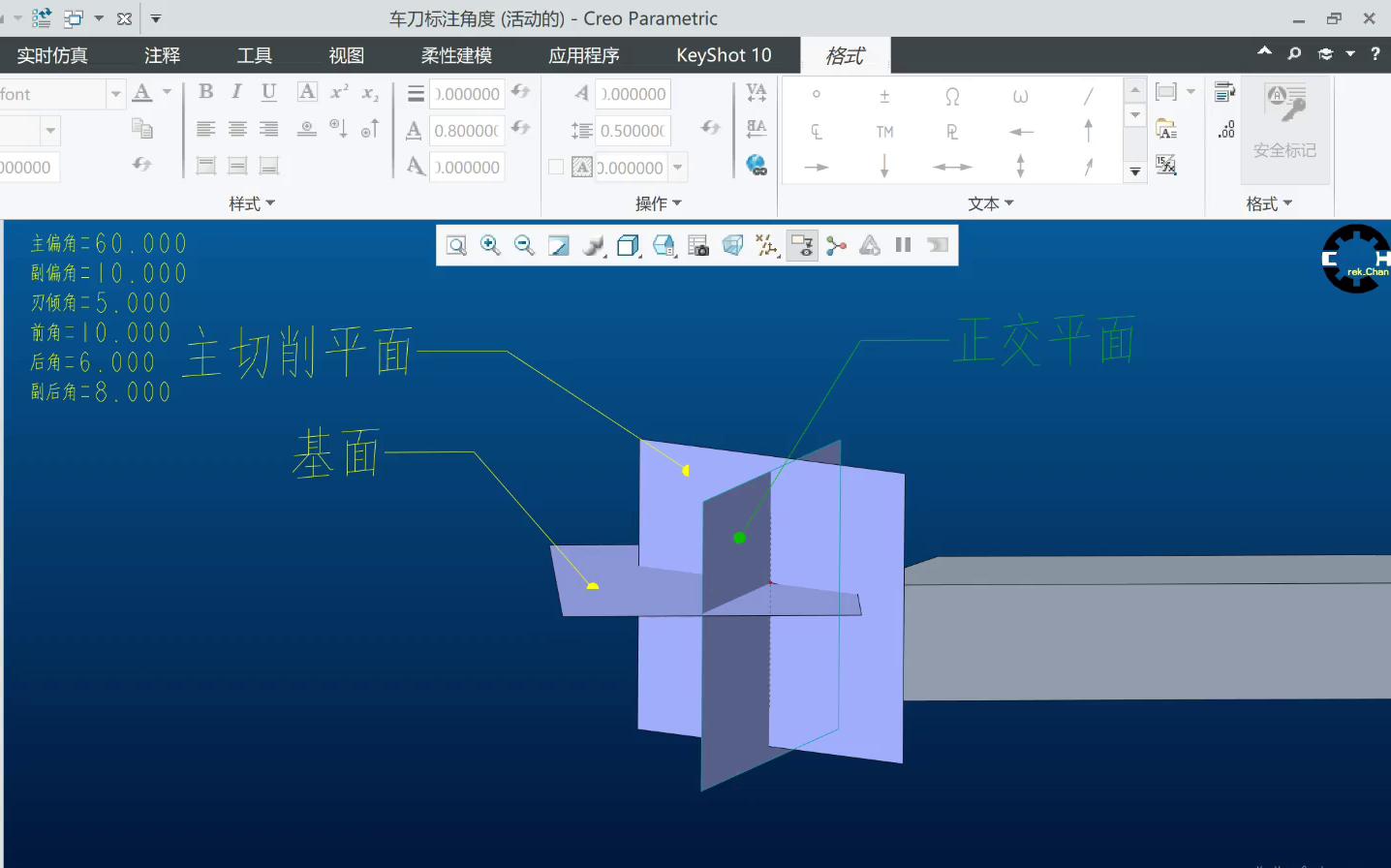
Task: Toggle the annotation display icon
Action: (x=802, y=245)
